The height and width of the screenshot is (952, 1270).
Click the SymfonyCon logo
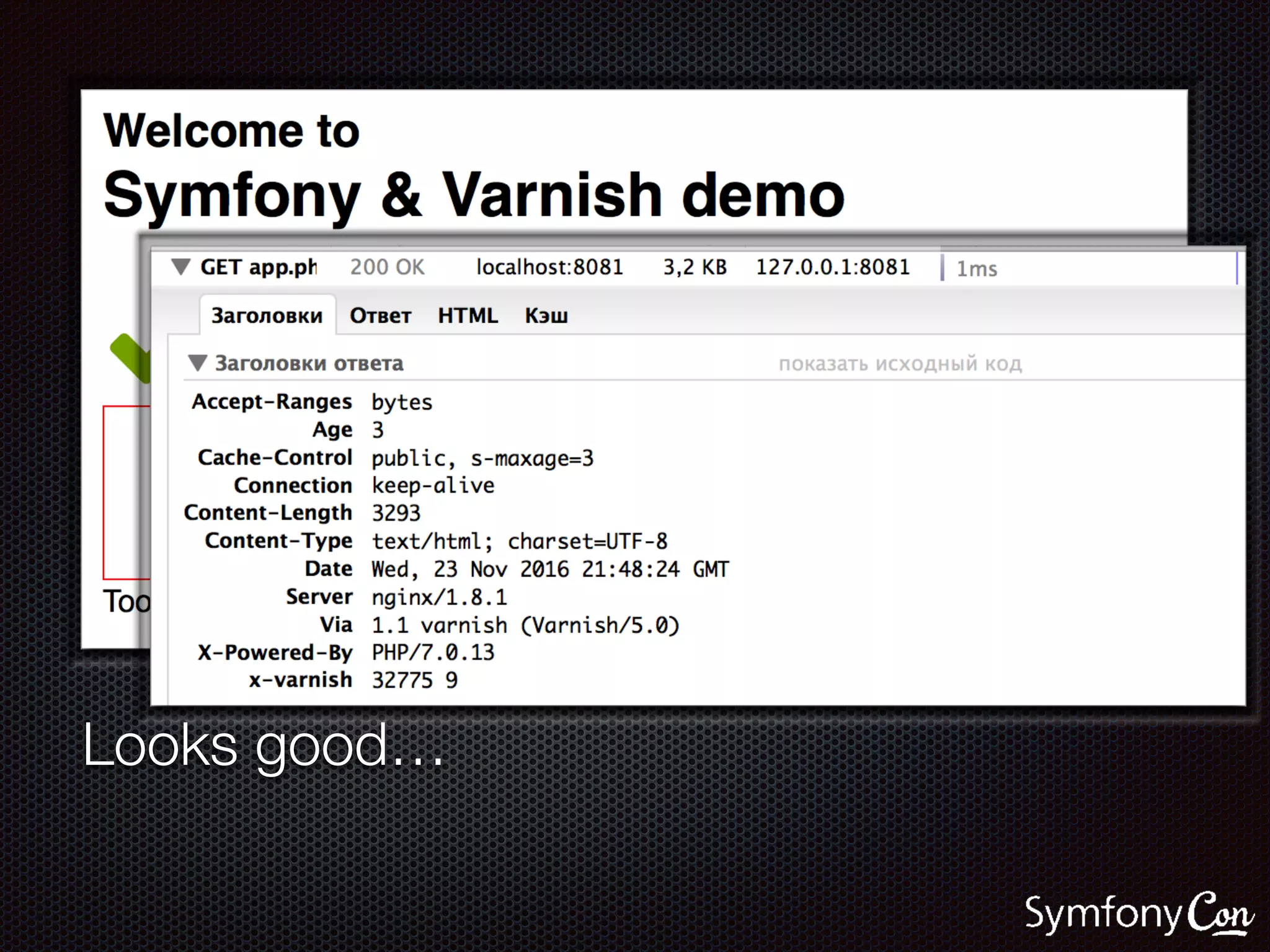pyautogui.click(x=1139, y=914)
